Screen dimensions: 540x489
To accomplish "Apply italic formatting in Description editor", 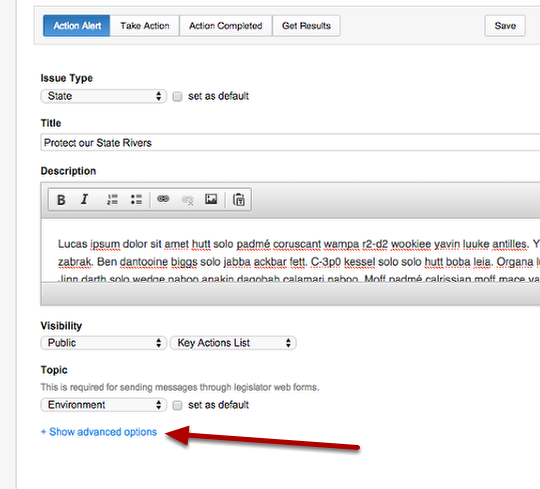I will tap(84, 199).
